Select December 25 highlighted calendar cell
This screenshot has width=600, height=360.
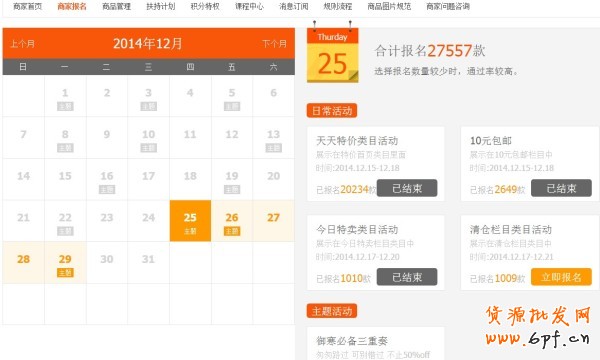pyautogui.click(x=190, y=221)
